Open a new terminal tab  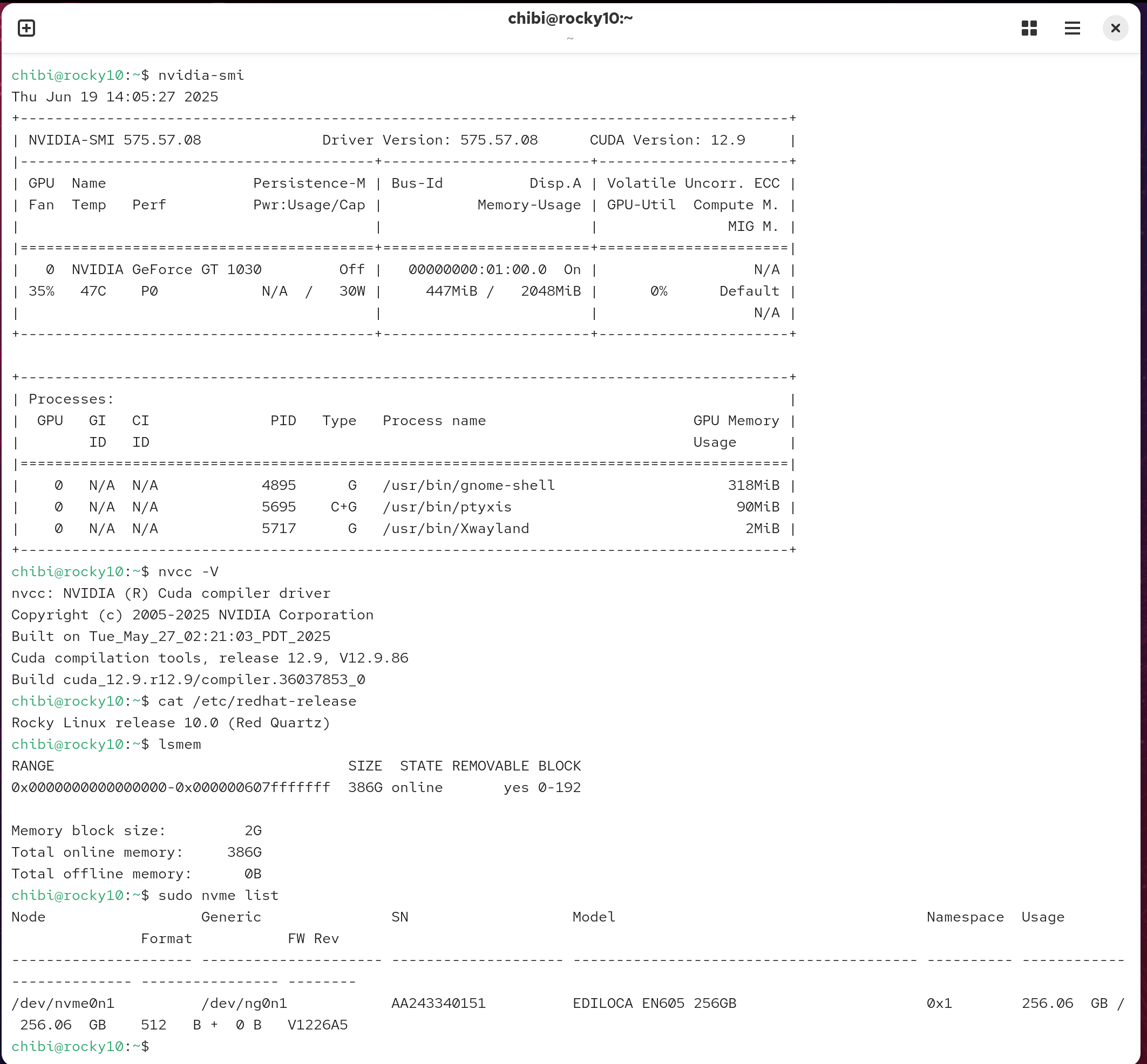pyautogui.click(x=26, y=28)
